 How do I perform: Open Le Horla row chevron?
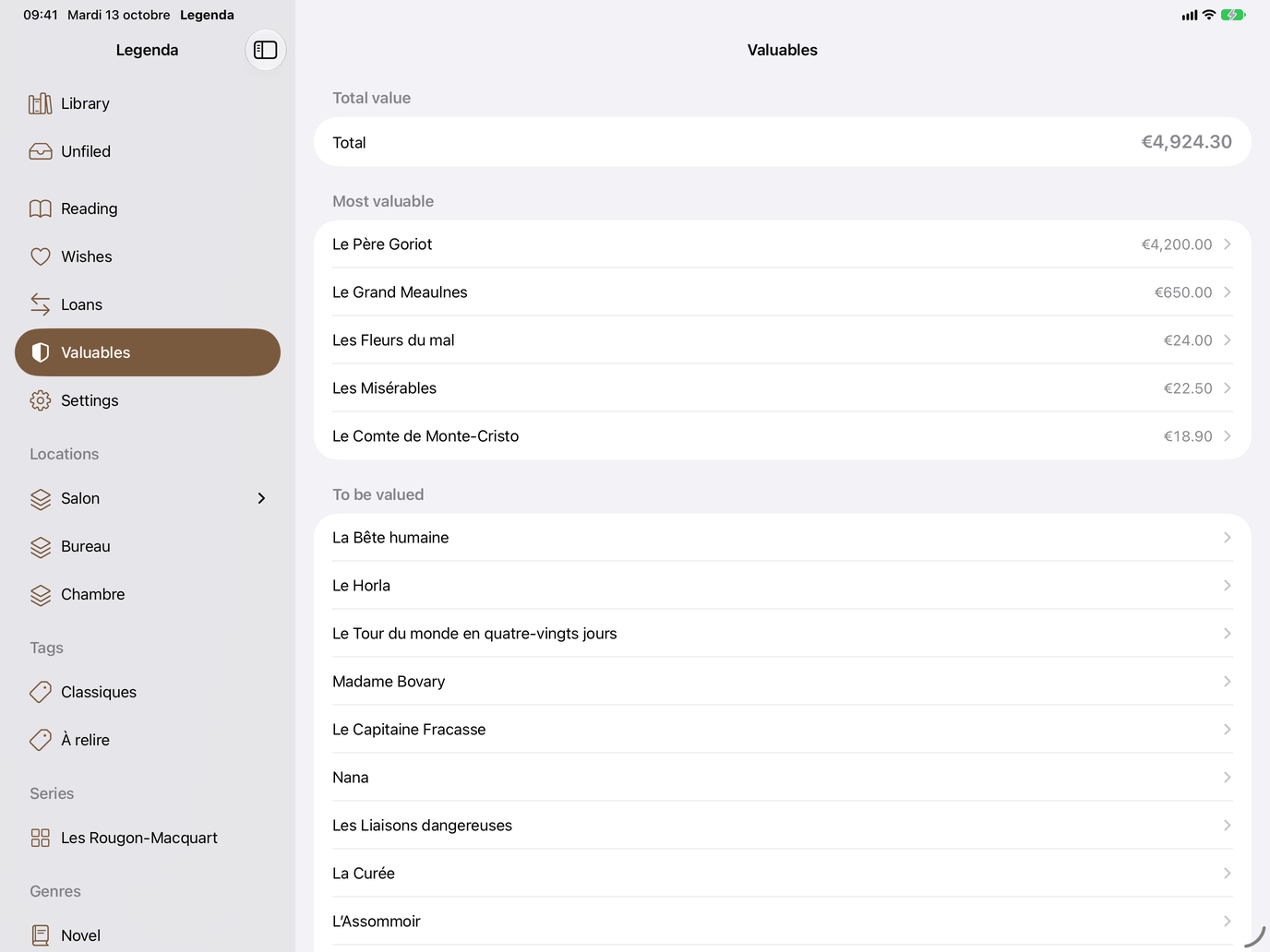click(x=1227, y=585)
